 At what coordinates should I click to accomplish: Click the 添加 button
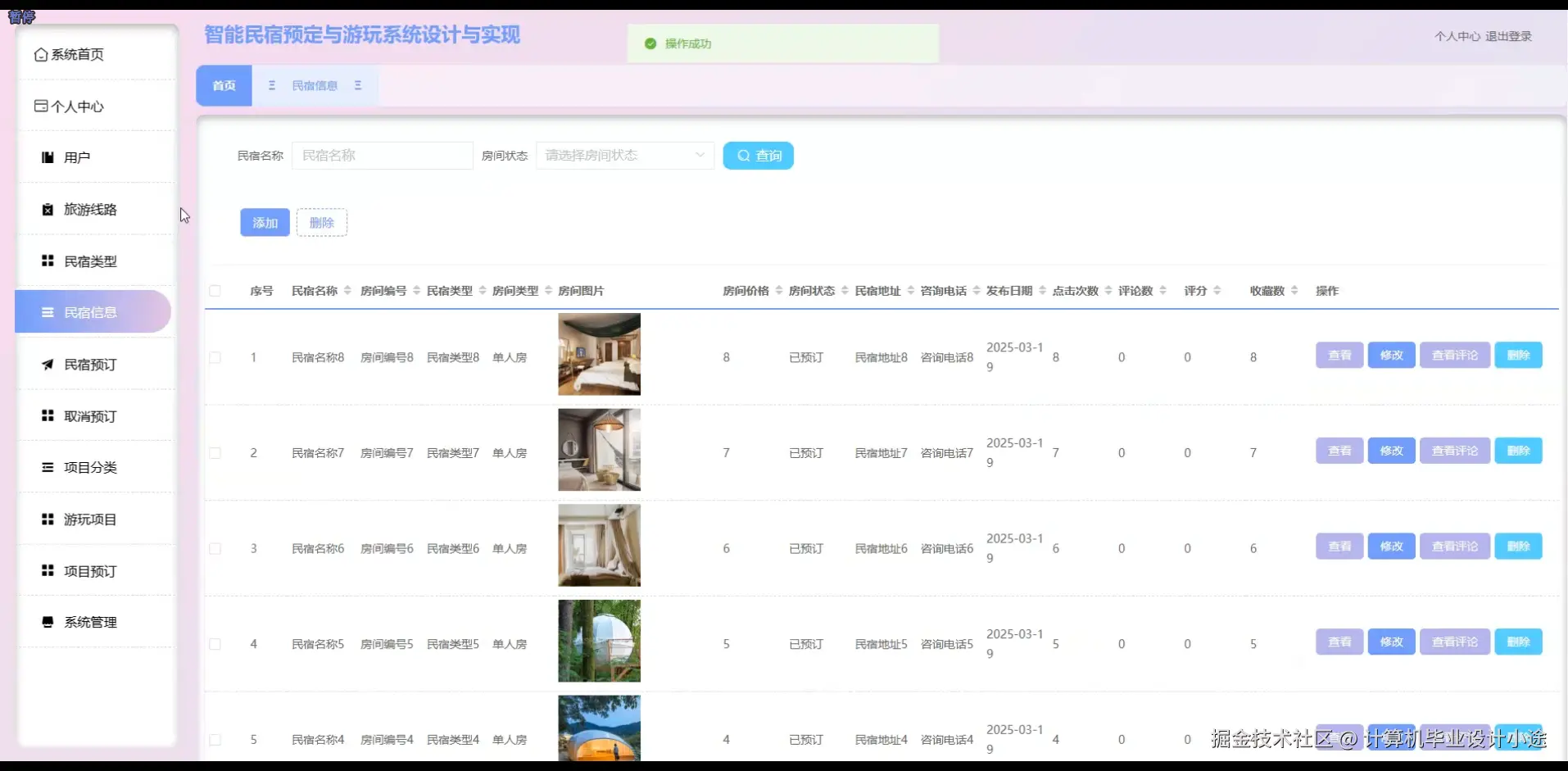coord(265,223)
